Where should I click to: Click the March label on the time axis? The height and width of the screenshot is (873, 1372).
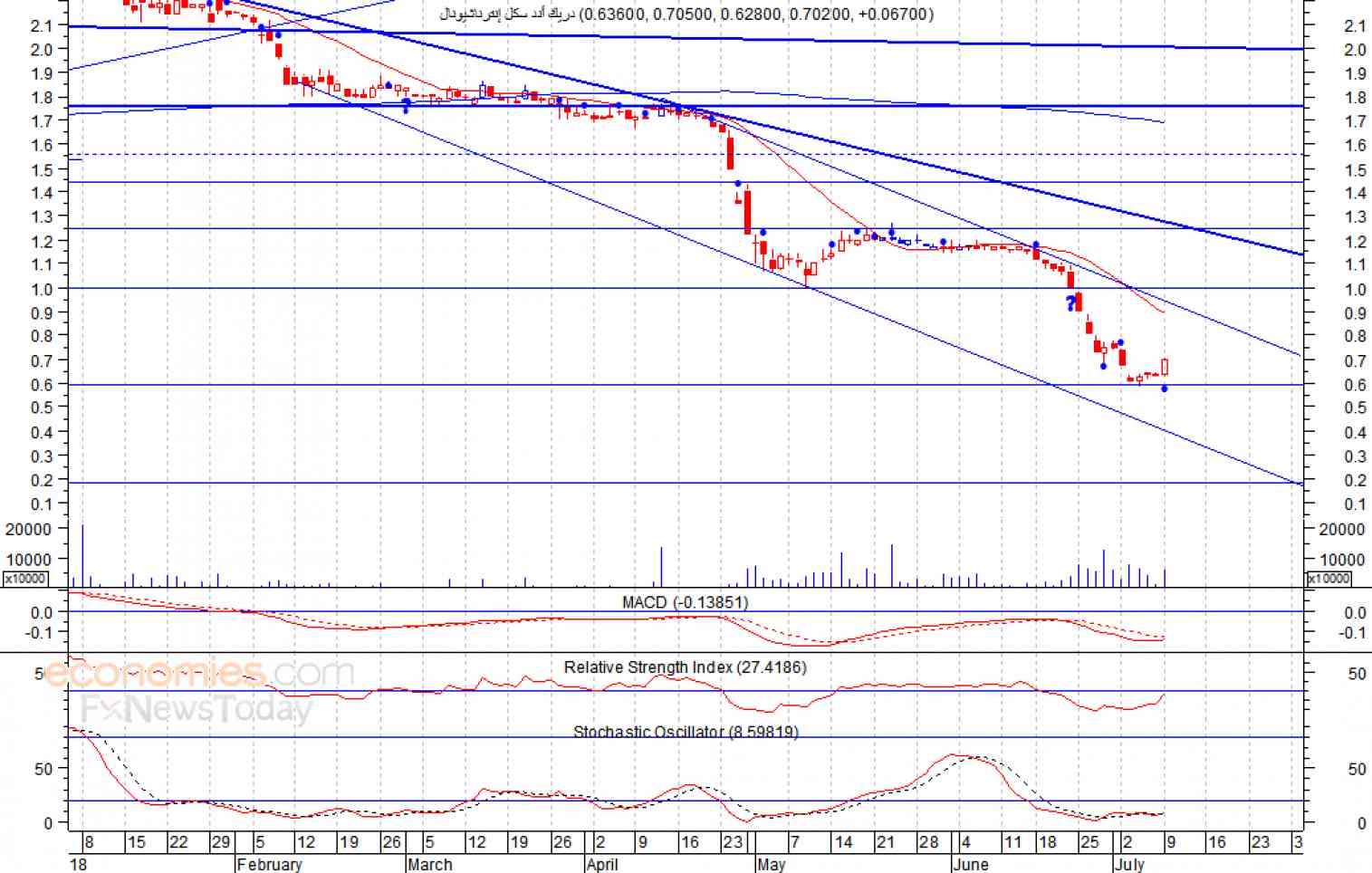(429, 864)
